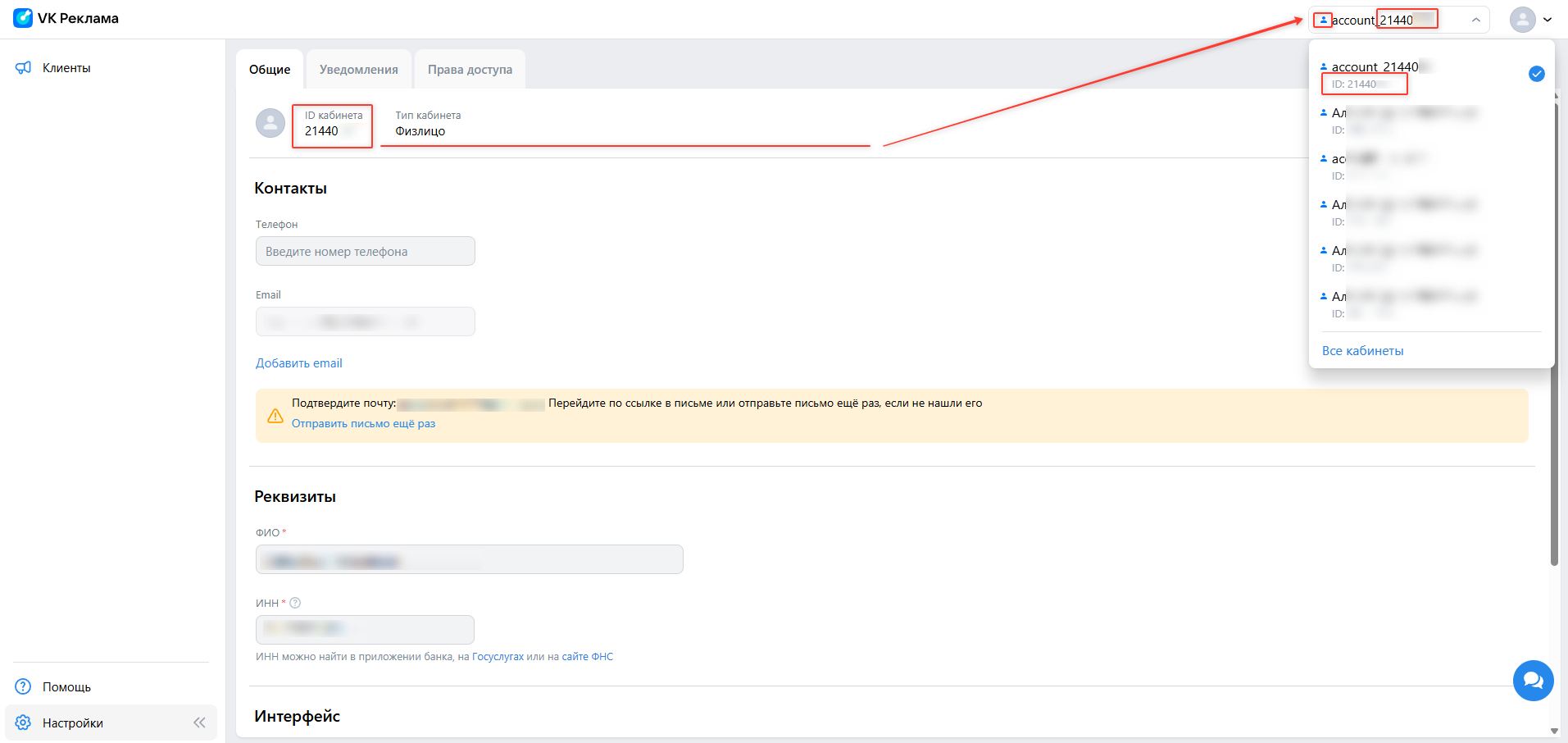Open the support chat bubble button
This screenshot has width=1568, height=743.
coord(1533,681)
